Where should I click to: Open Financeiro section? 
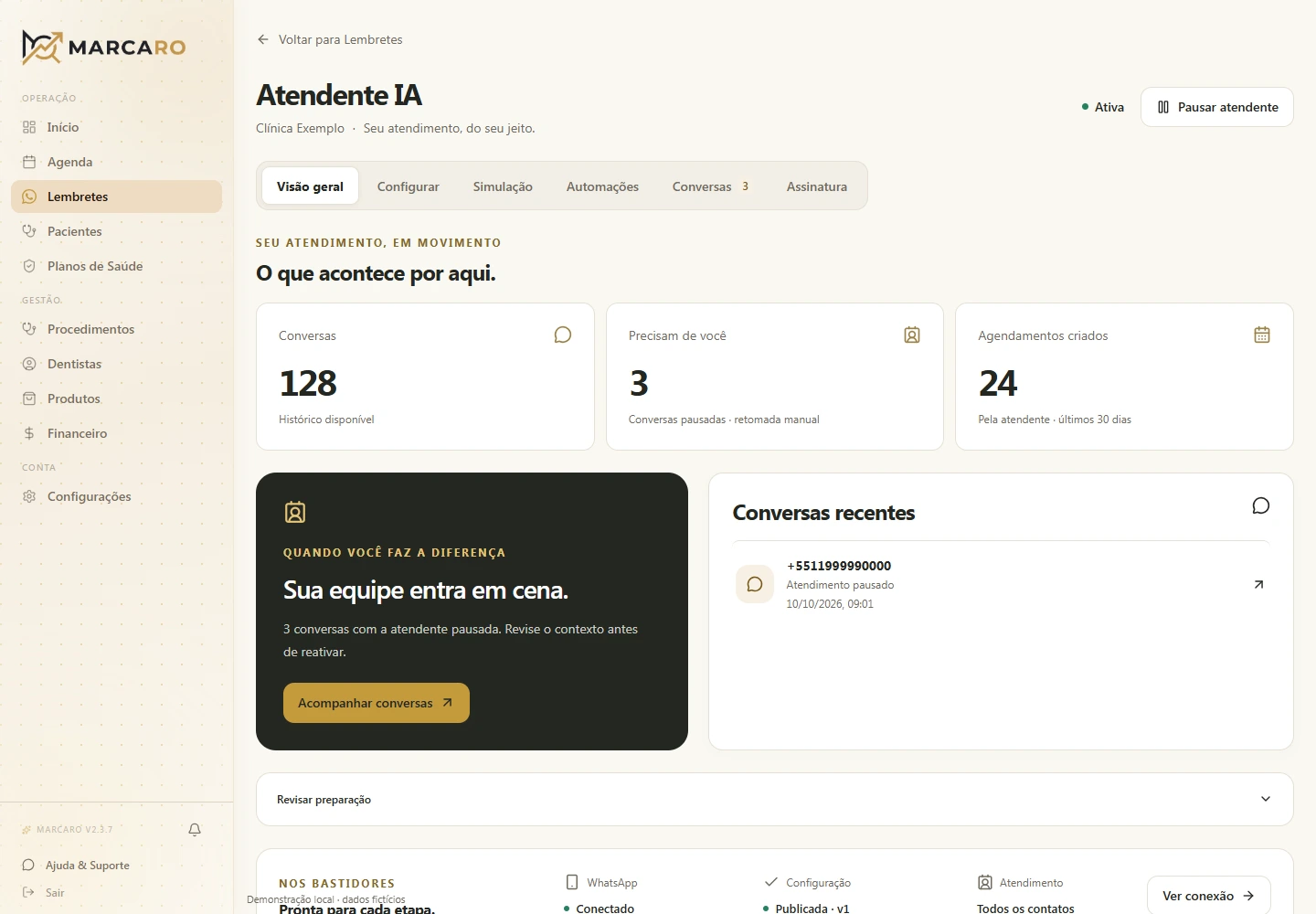[116, 433]
